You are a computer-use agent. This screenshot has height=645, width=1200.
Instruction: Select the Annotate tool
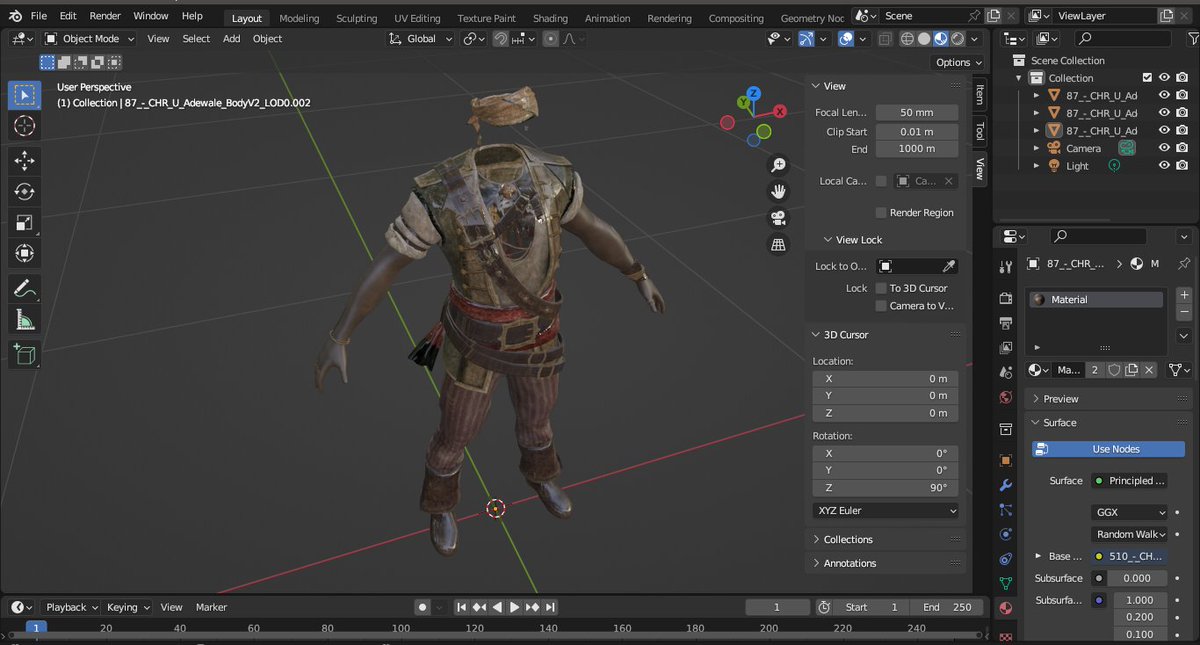[25, 289]
